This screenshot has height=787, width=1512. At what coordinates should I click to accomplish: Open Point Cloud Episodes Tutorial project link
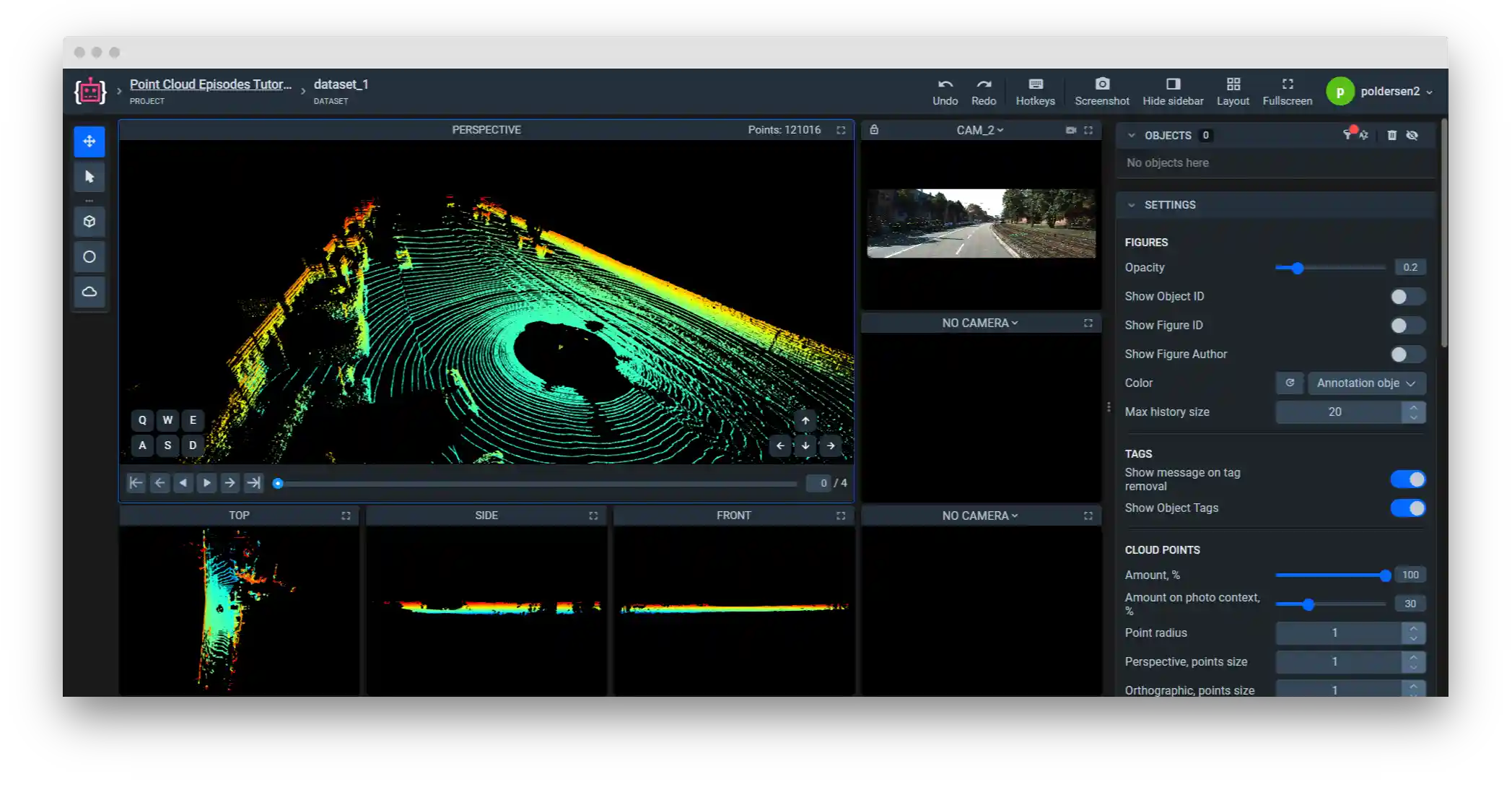[x=211, y=84]
